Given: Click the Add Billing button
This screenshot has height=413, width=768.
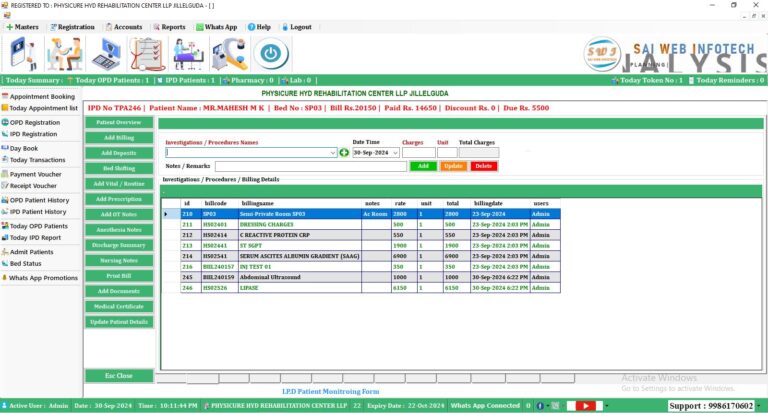Looking at the screenshot, I should point(119,138).
